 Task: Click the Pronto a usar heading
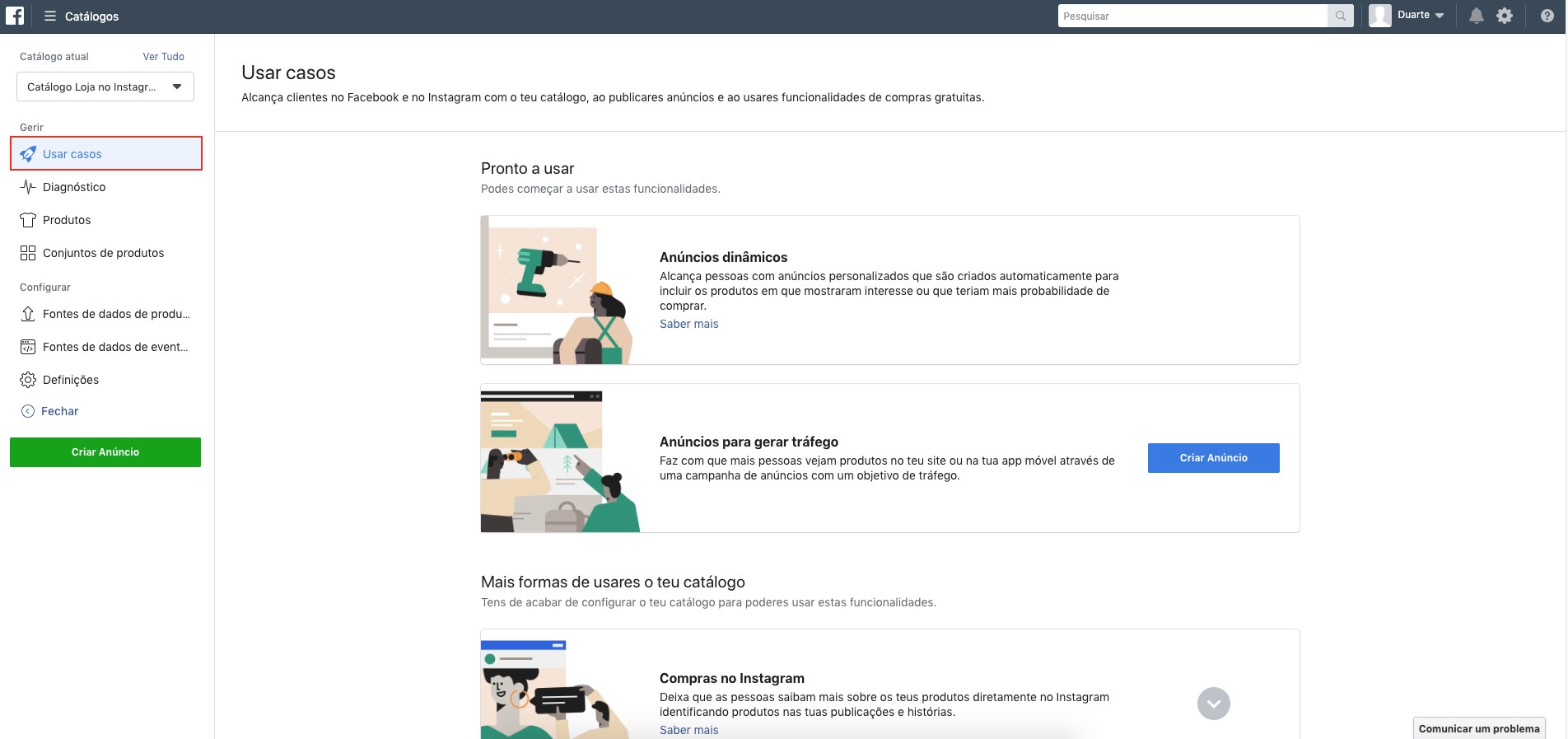527,168
